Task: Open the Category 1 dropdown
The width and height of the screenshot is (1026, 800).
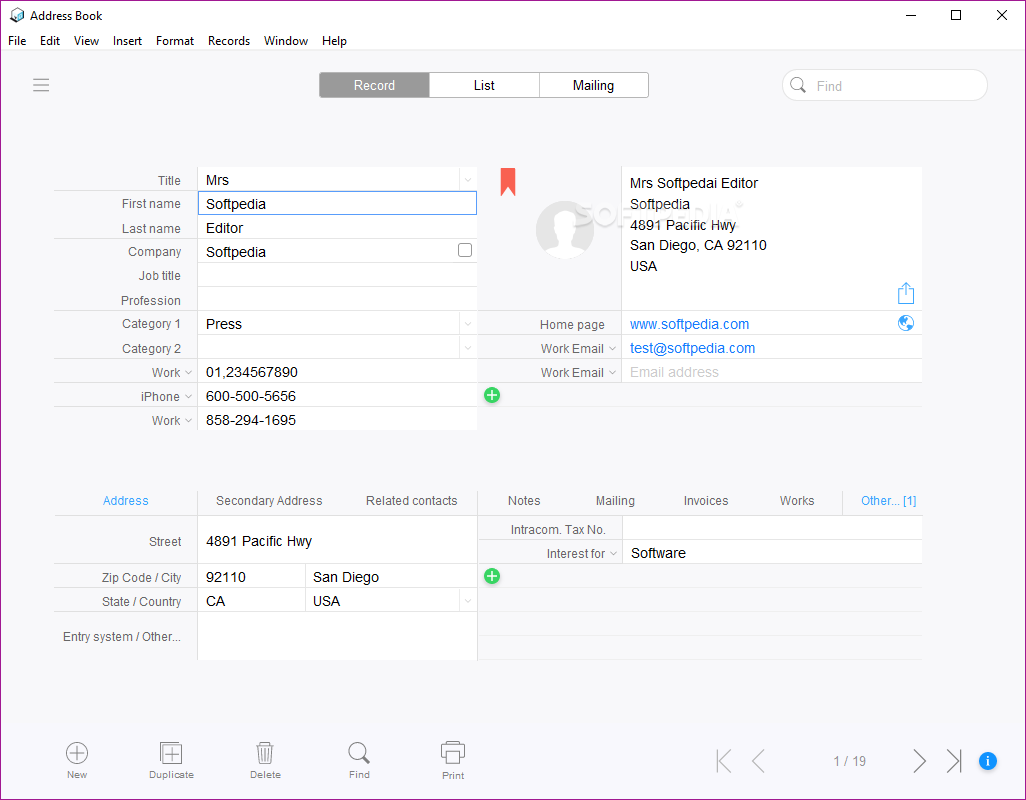Action: click(x=467, y=324)
